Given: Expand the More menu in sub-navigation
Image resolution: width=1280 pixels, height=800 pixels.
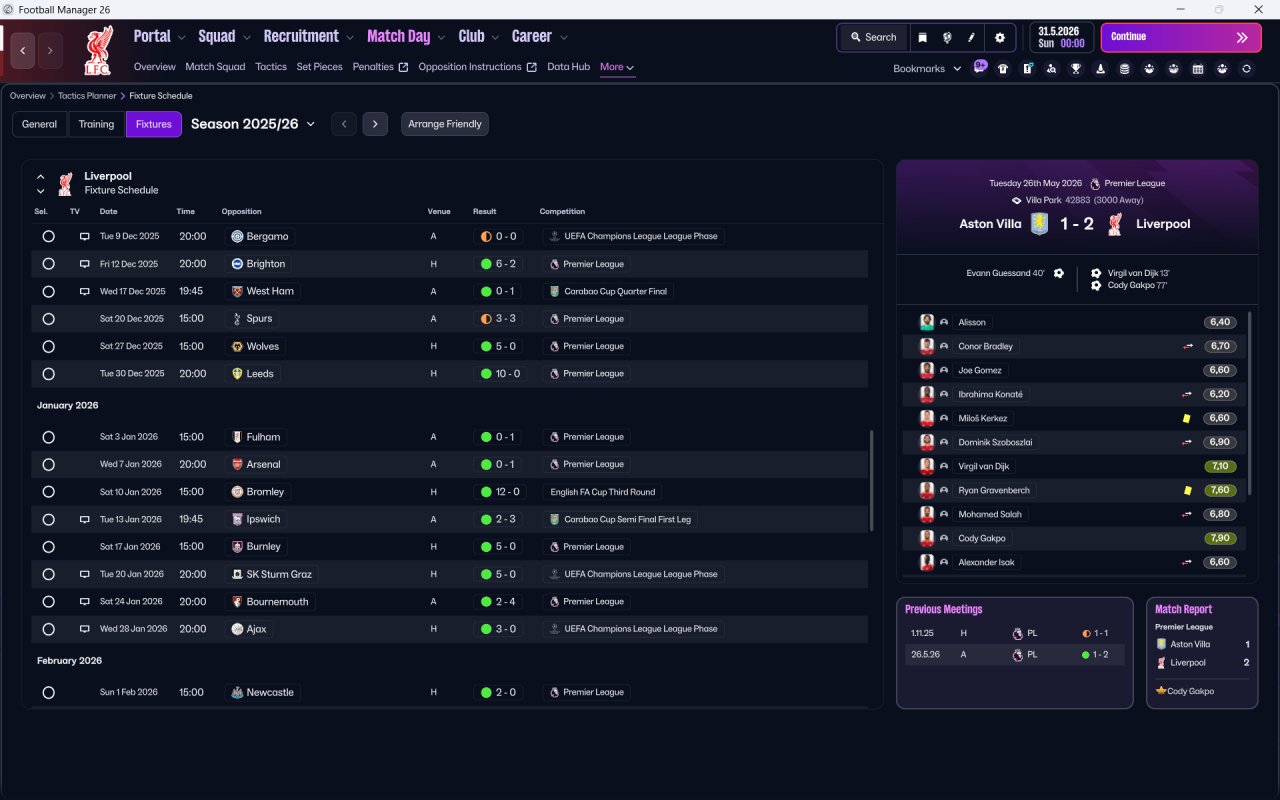Looking at the screenshot, I should coord(617,67).
